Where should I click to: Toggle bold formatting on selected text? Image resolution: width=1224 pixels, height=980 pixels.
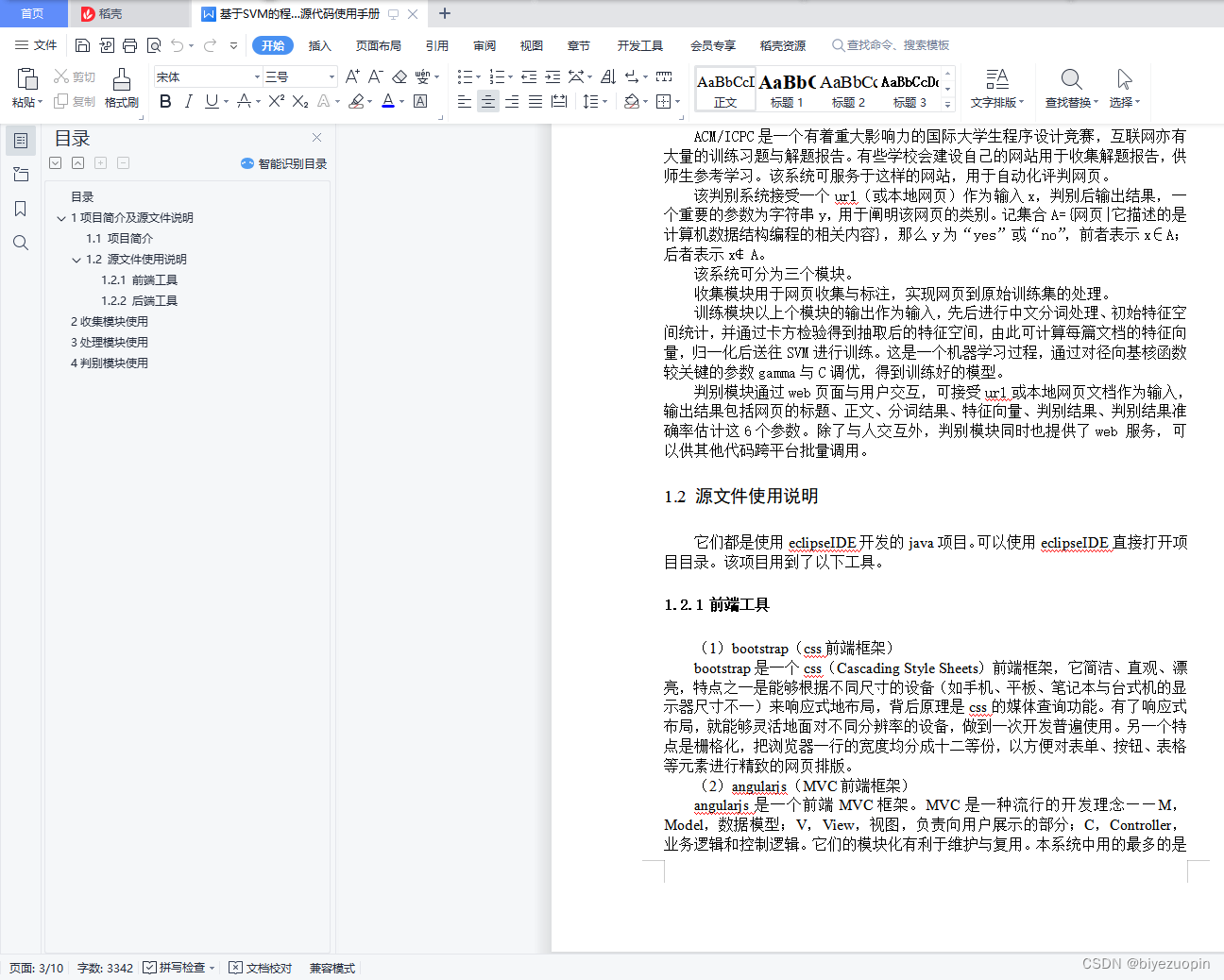click(166, 101)
